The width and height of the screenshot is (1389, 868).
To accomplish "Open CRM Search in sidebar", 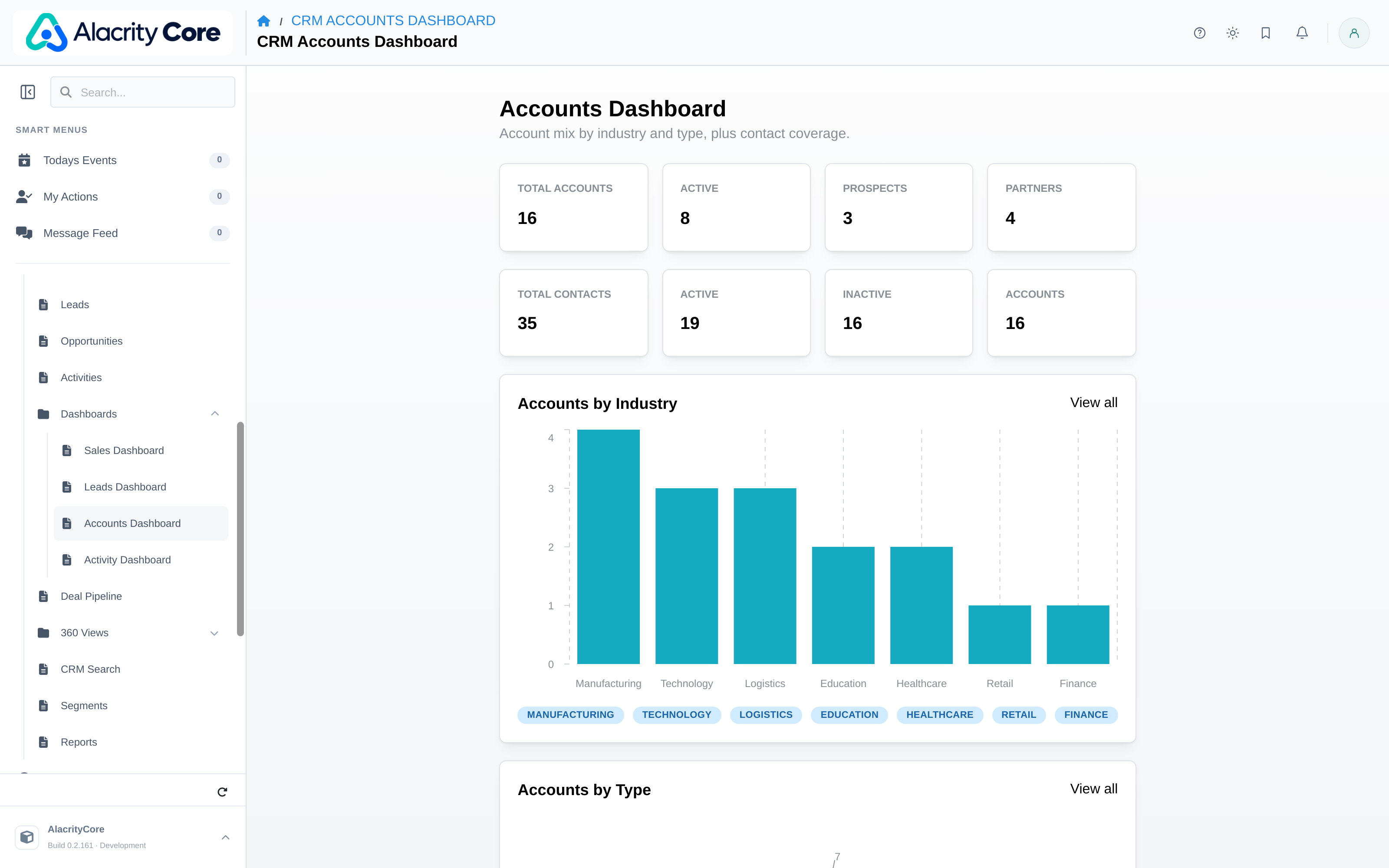I will [130, 669].
